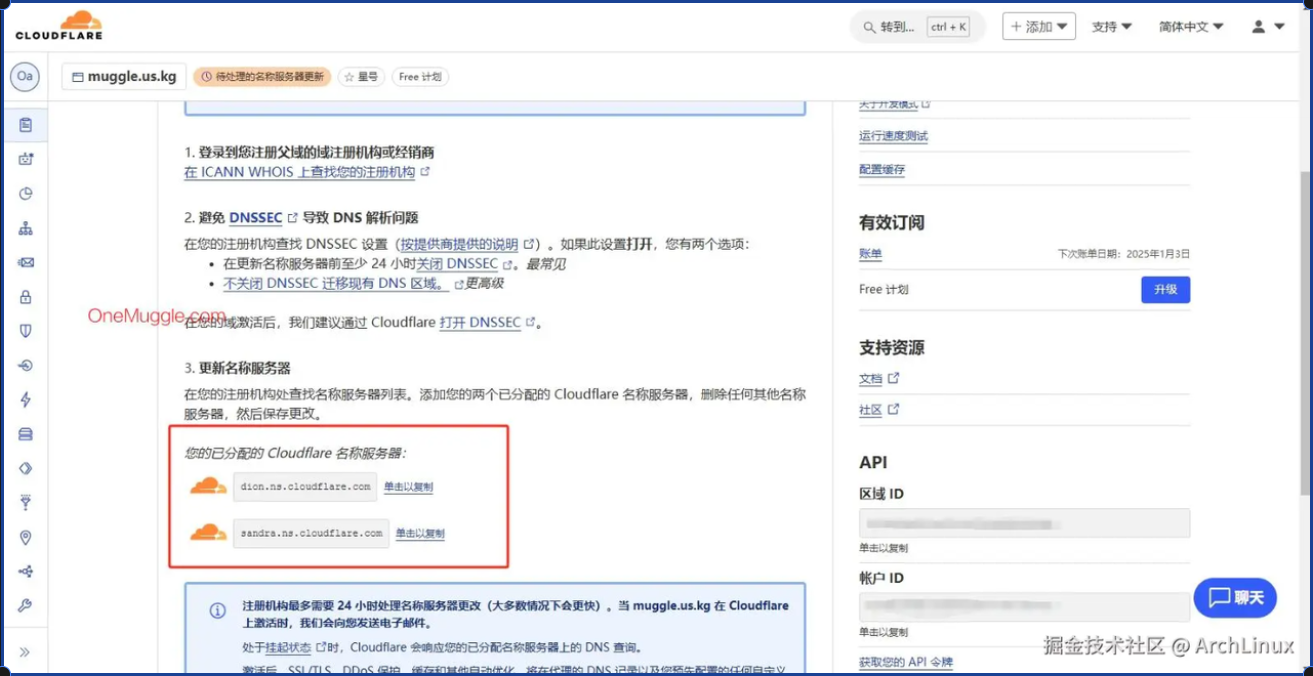Viewport: 1313px width, 676px height.
Task: Copy the 区域 ID via 单击以复制
Action: tap(883, 548)
